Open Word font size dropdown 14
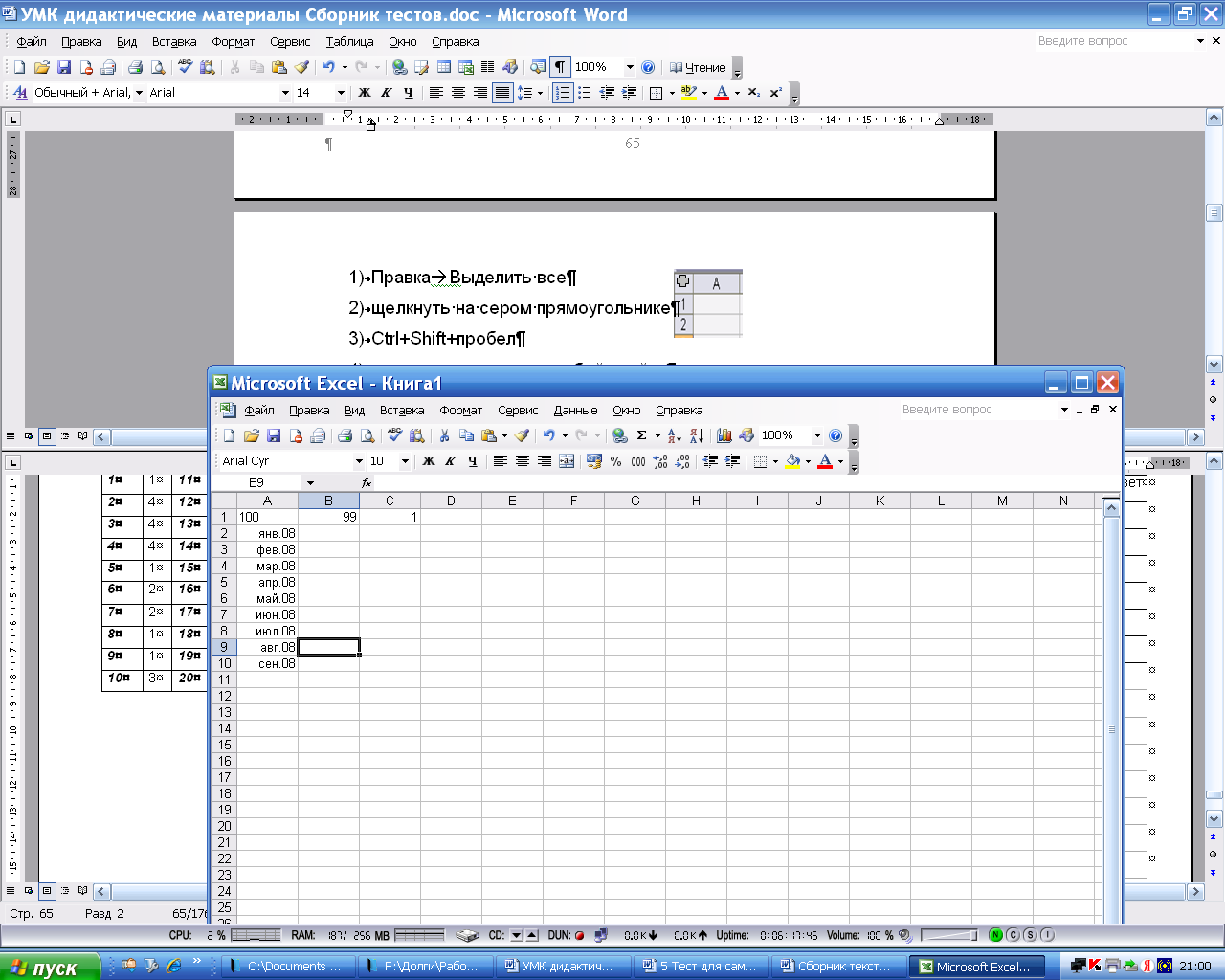Screen dimensions: 1225x980 click(341, 93)
